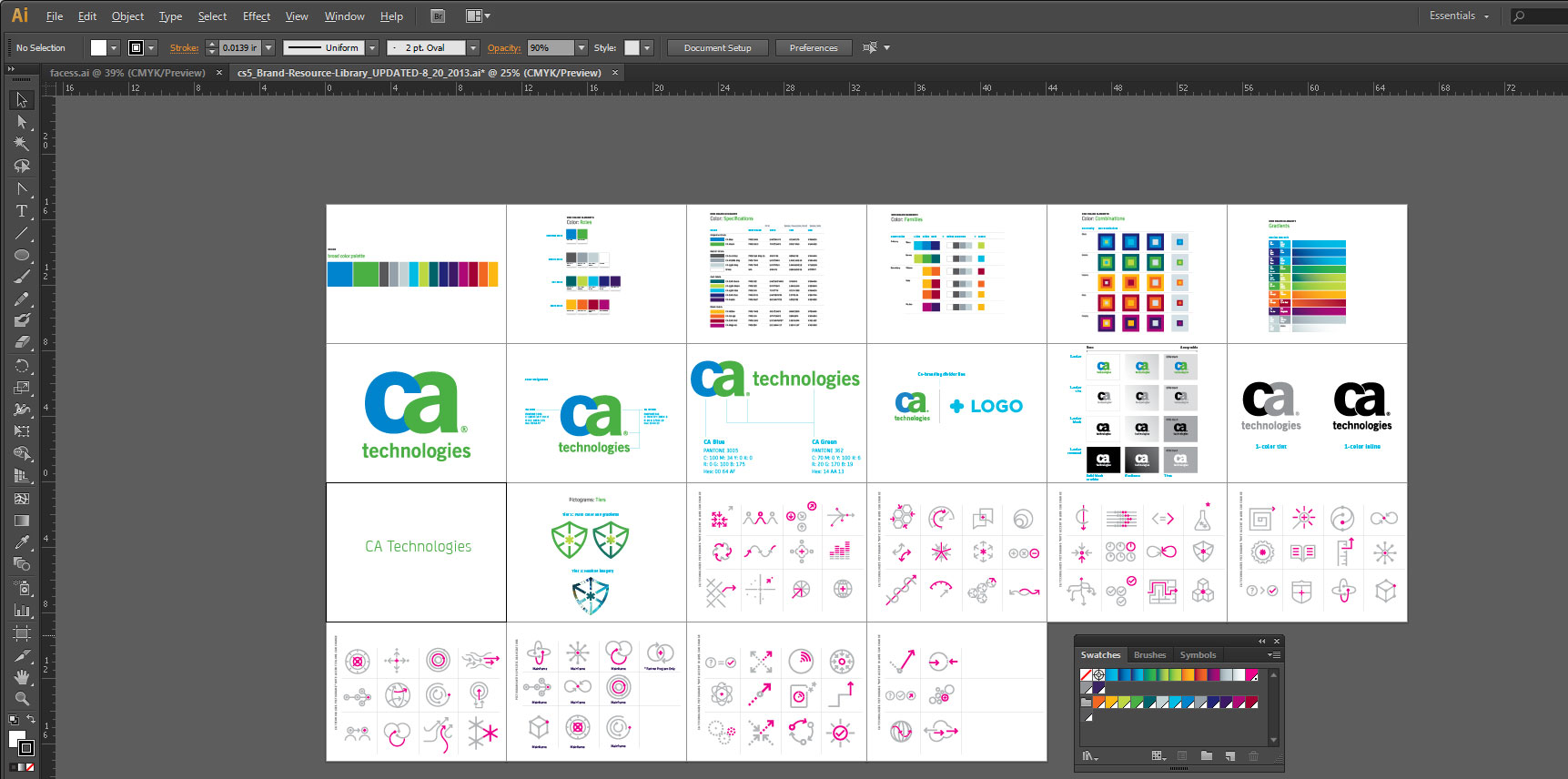Click the Opacity panel link
1568x779 pixels.
click(504, 47)
